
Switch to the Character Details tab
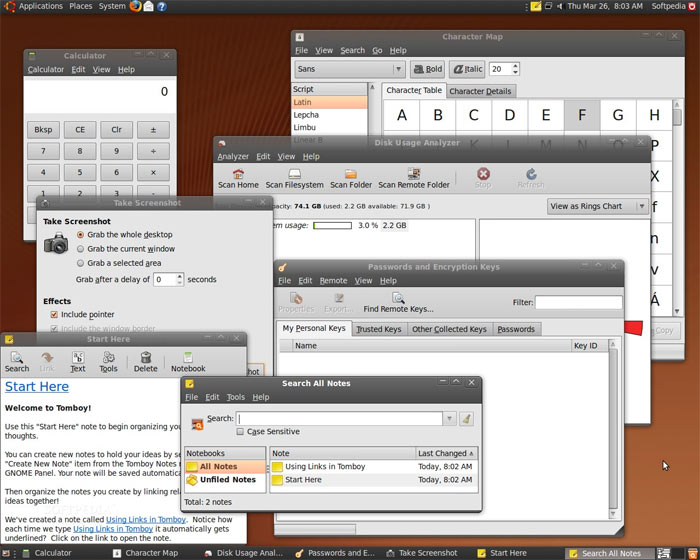click(x=480, y=91)
